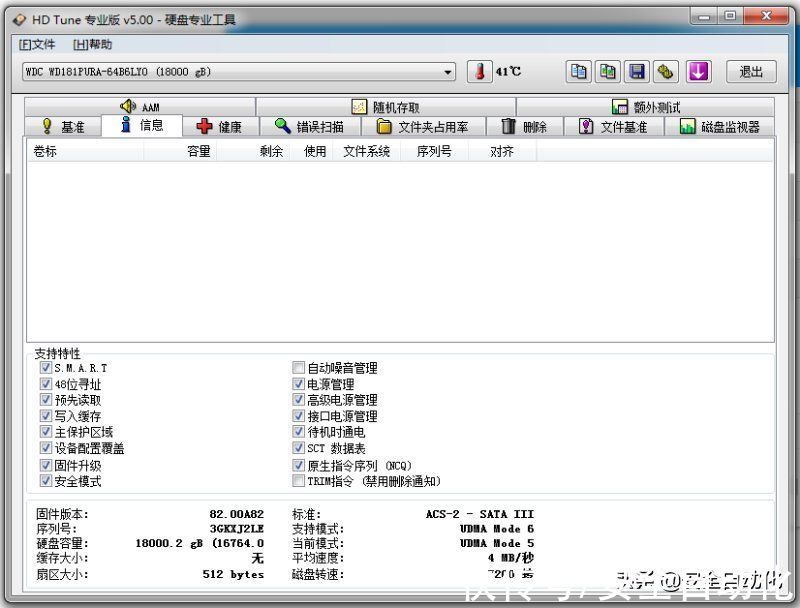800x608 pixels.
Task: Click the 使用 column header
Action: (311, 151)
